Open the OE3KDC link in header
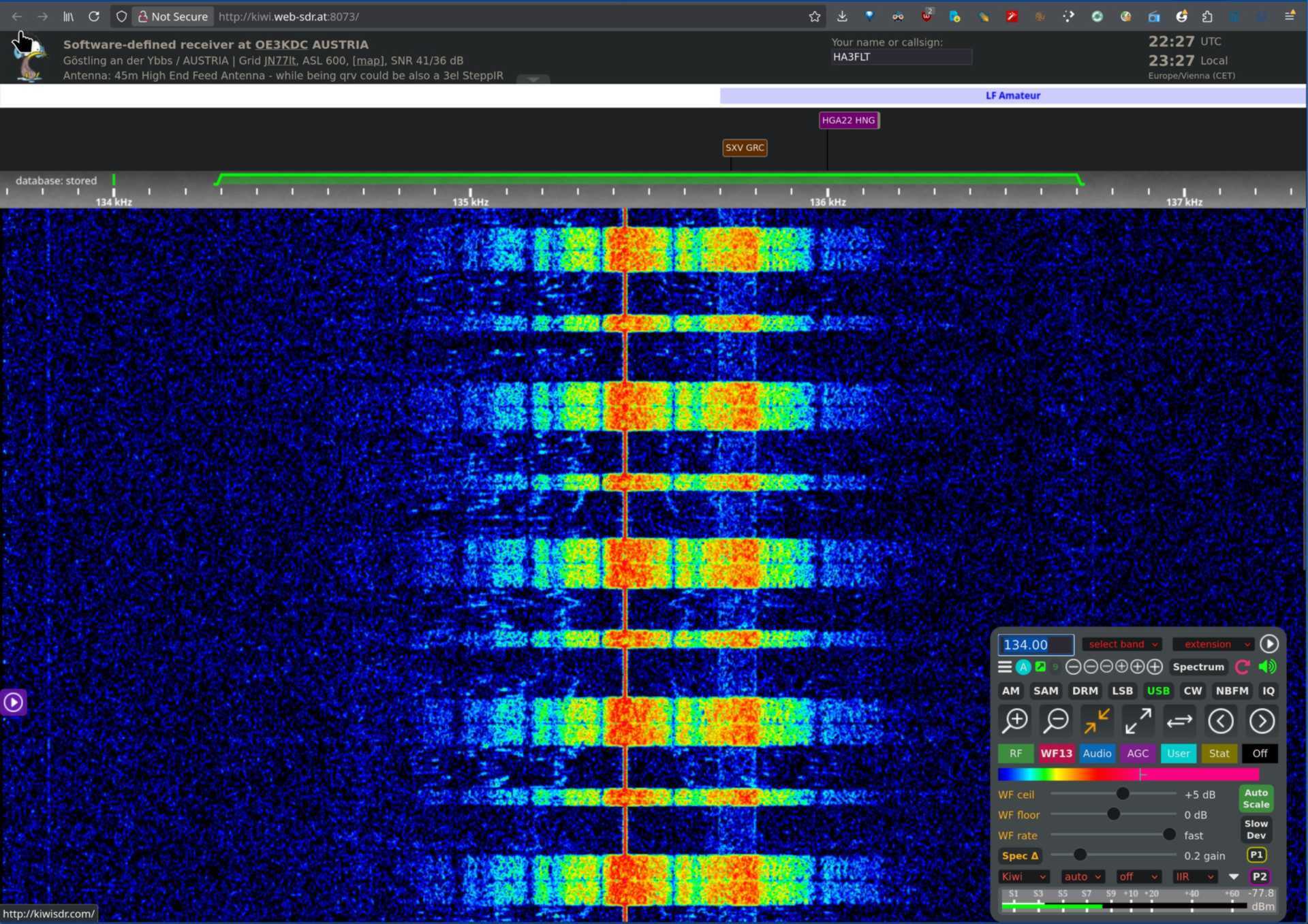 click(281, 44)
